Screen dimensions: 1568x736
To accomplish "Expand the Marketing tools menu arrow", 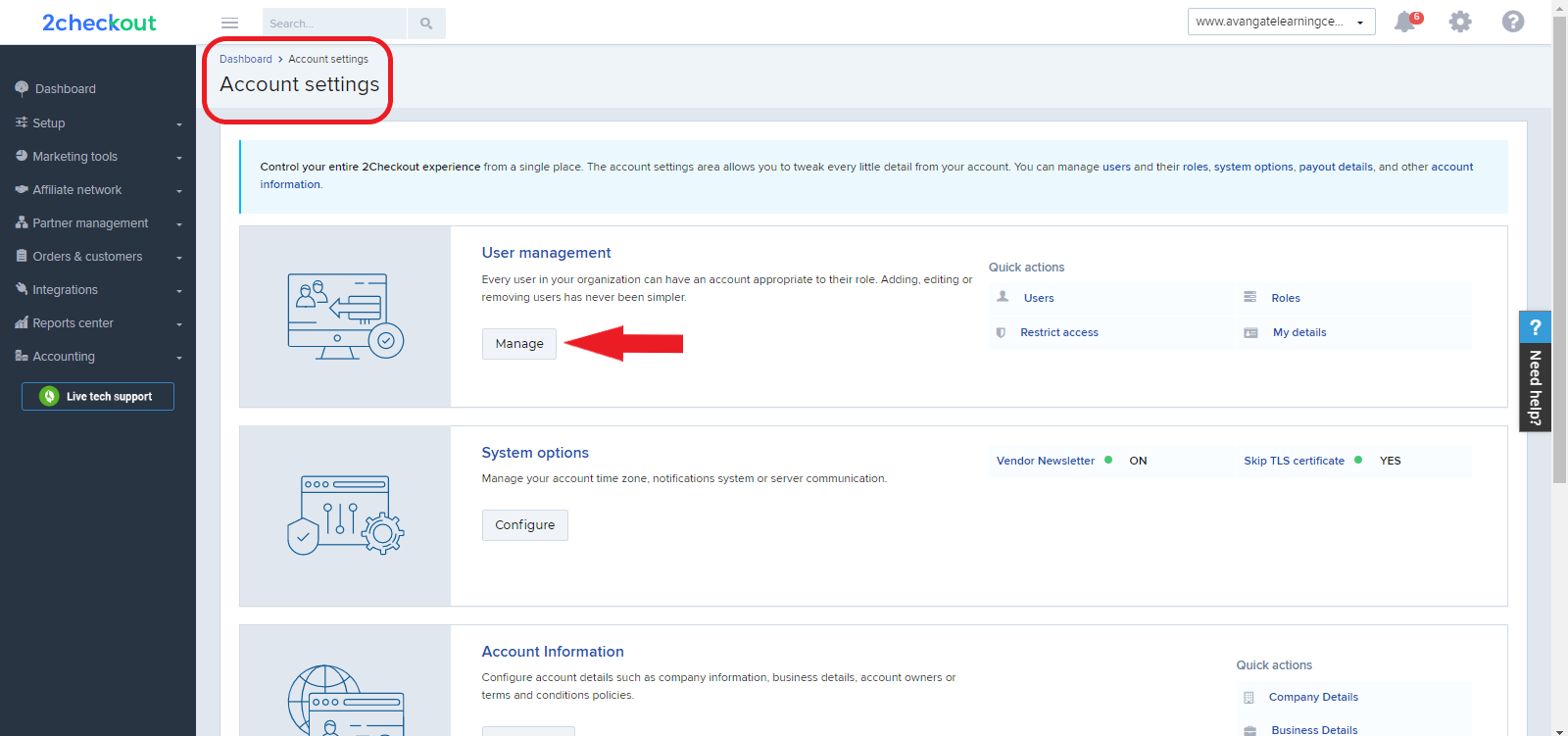I will point(179,158).
